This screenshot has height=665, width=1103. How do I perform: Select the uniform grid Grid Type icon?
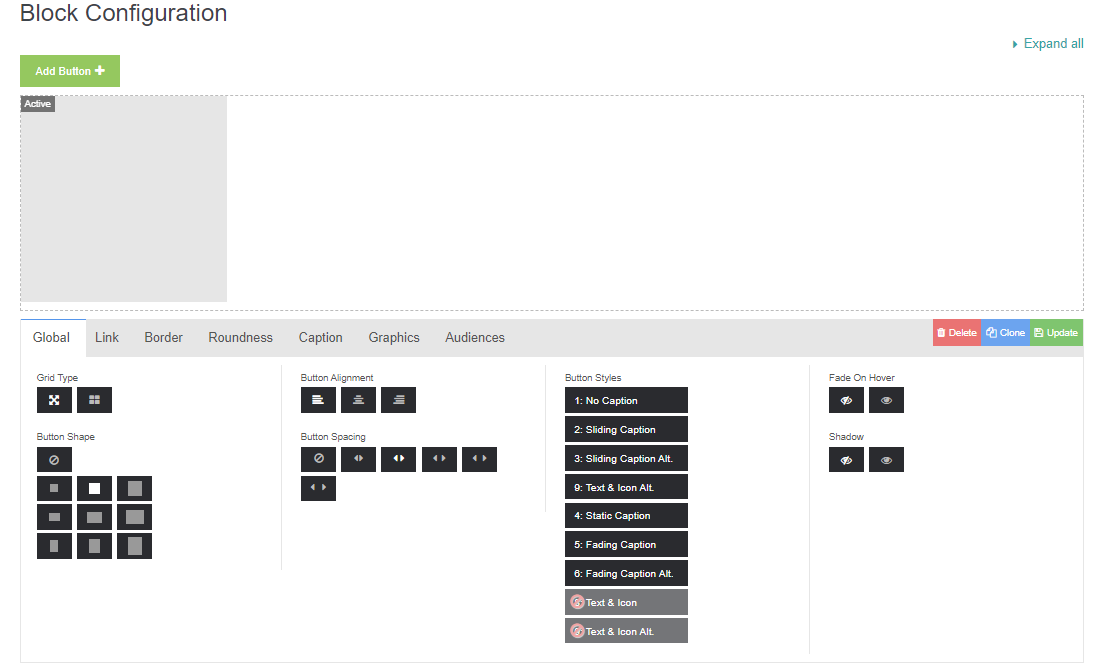tap(94, 399)
